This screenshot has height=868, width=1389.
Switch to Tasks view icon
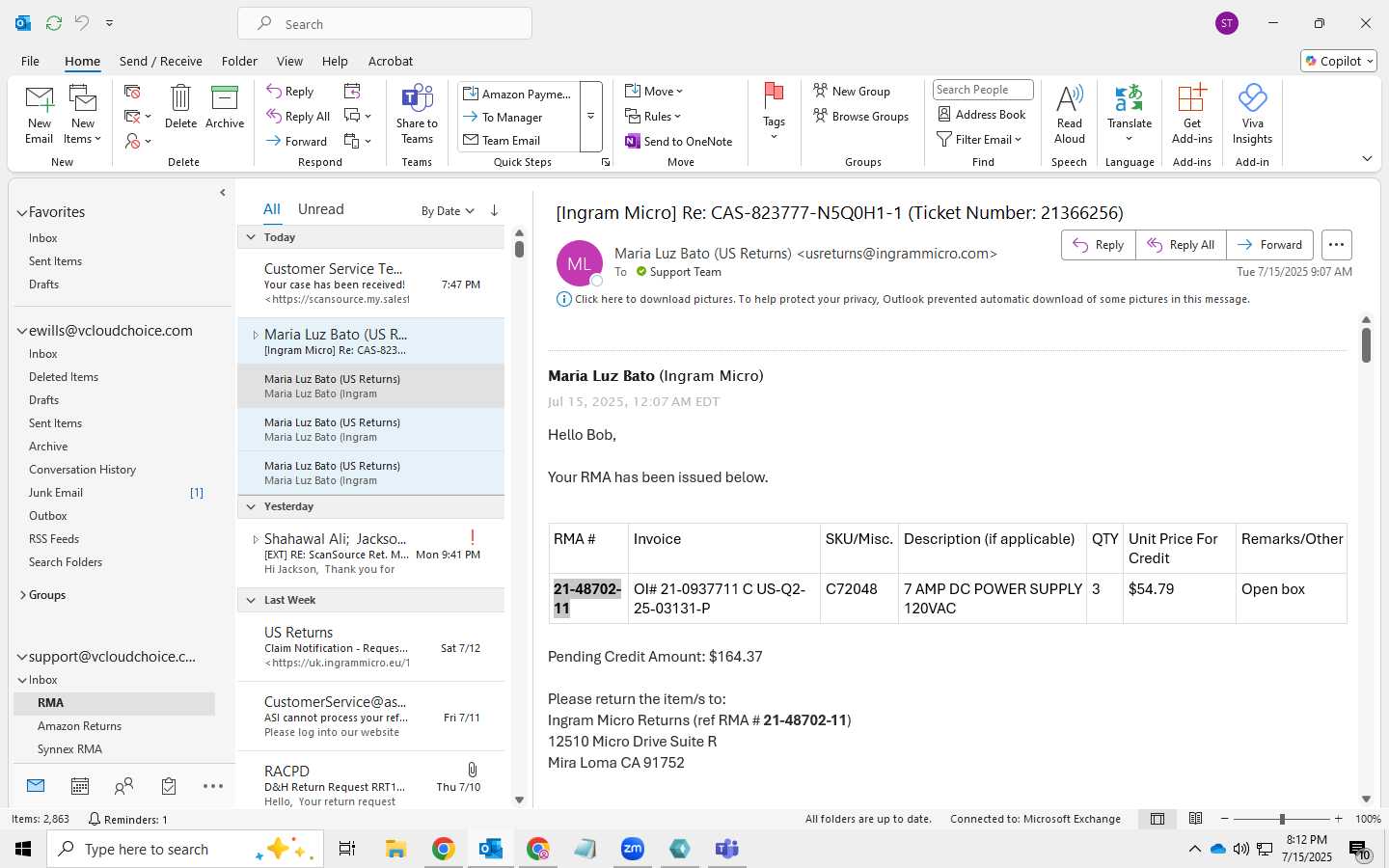[169, 786]
